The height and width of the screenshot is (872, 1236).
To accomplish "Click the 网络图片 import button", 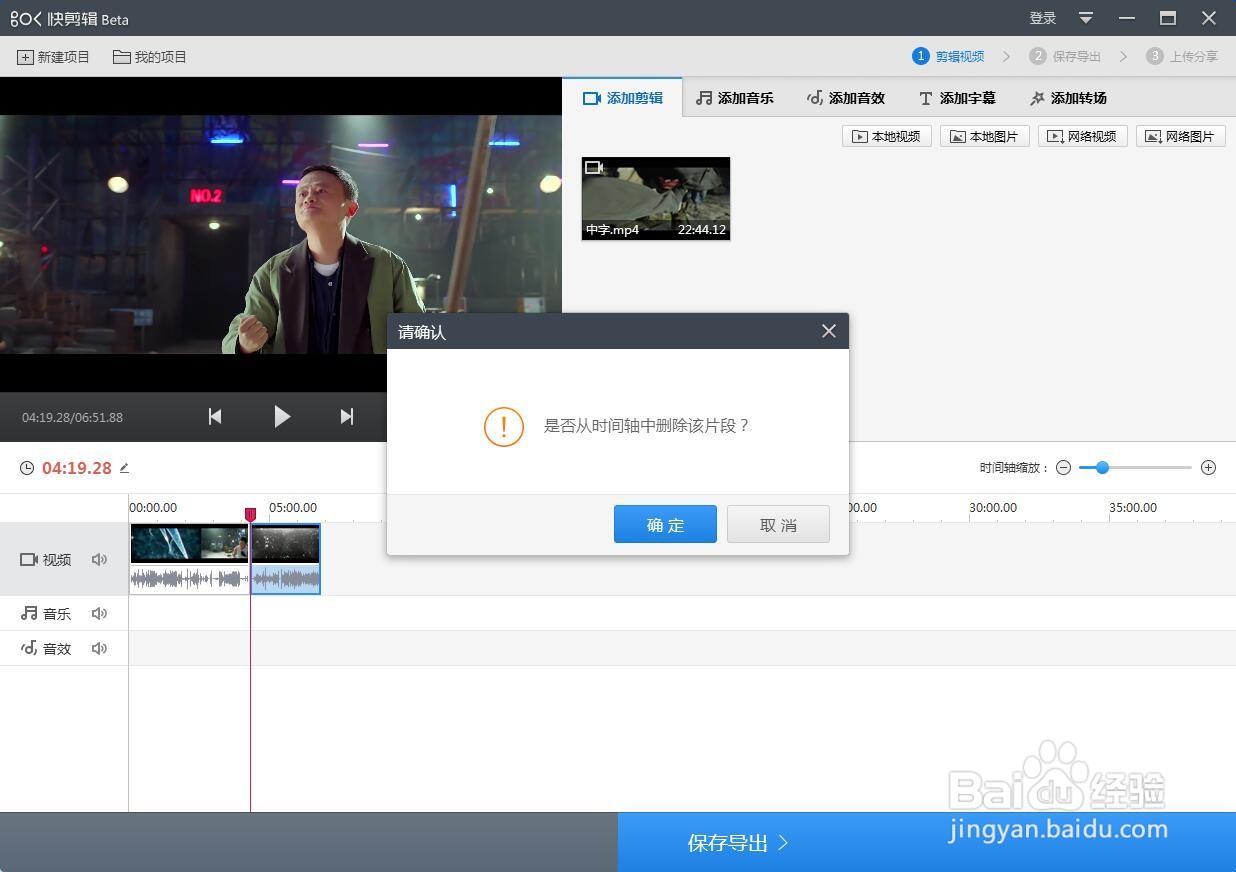I will (x=1181, y=136).
